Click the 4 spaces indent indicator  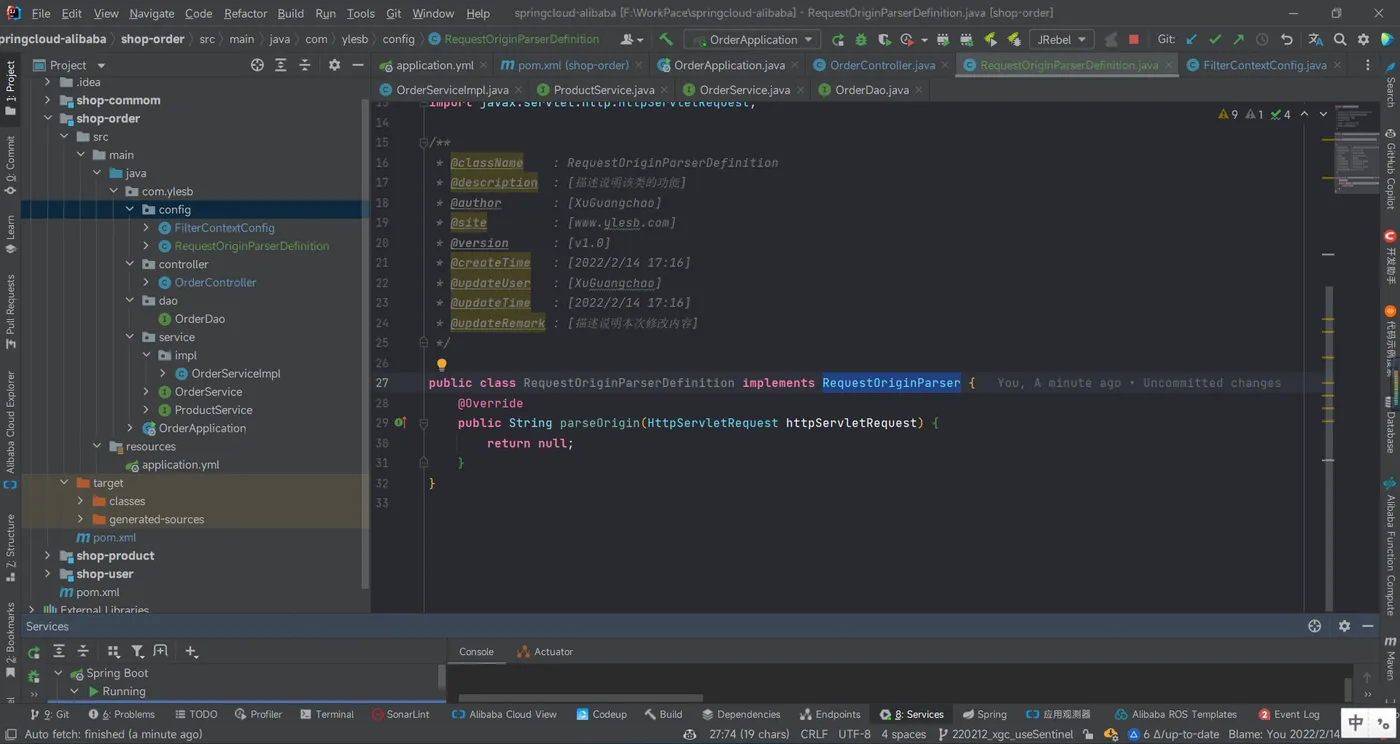click(903, 734)
